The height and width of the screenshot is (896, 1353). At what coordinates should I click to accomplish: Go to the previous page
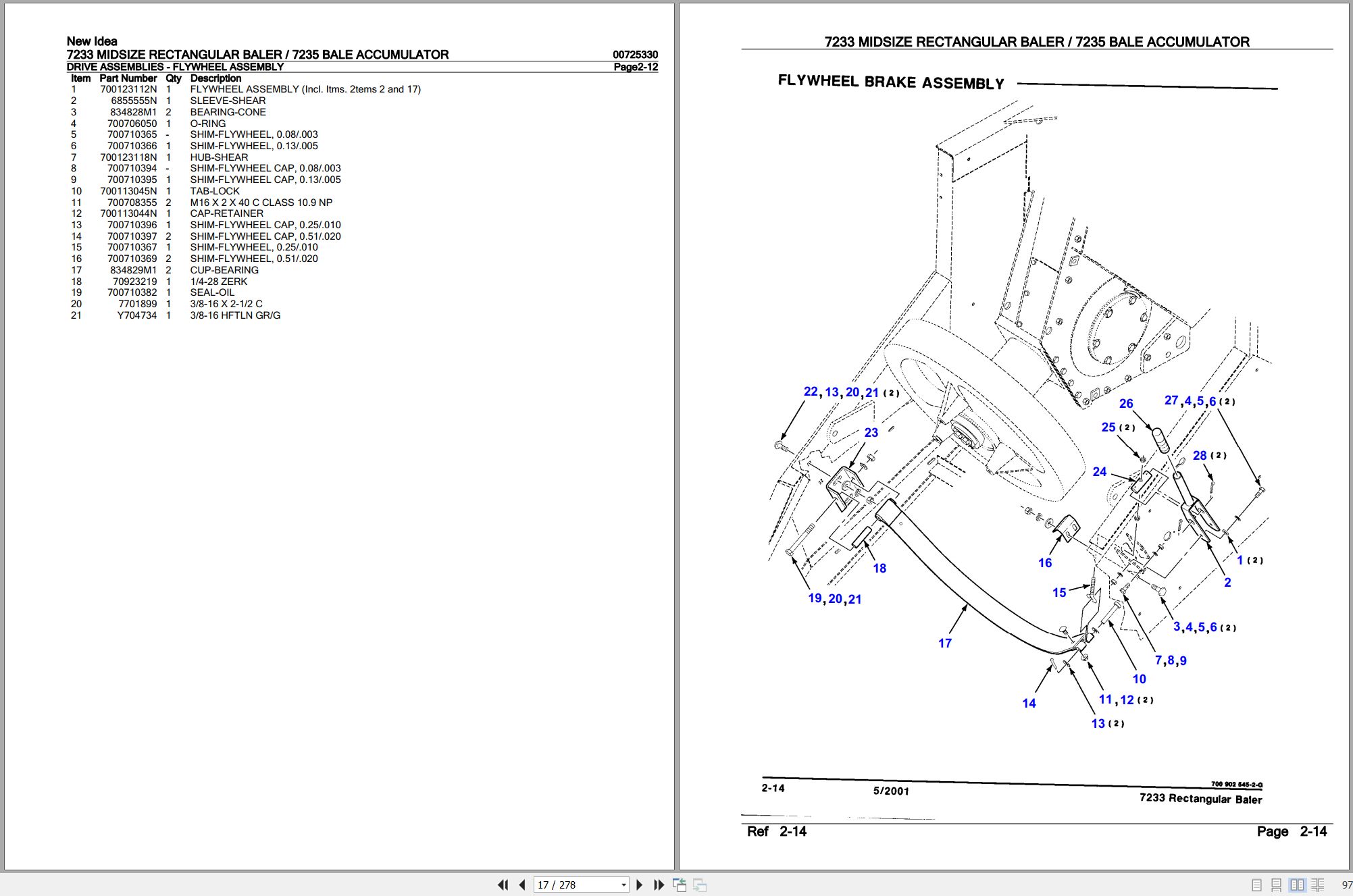[522, 885]
